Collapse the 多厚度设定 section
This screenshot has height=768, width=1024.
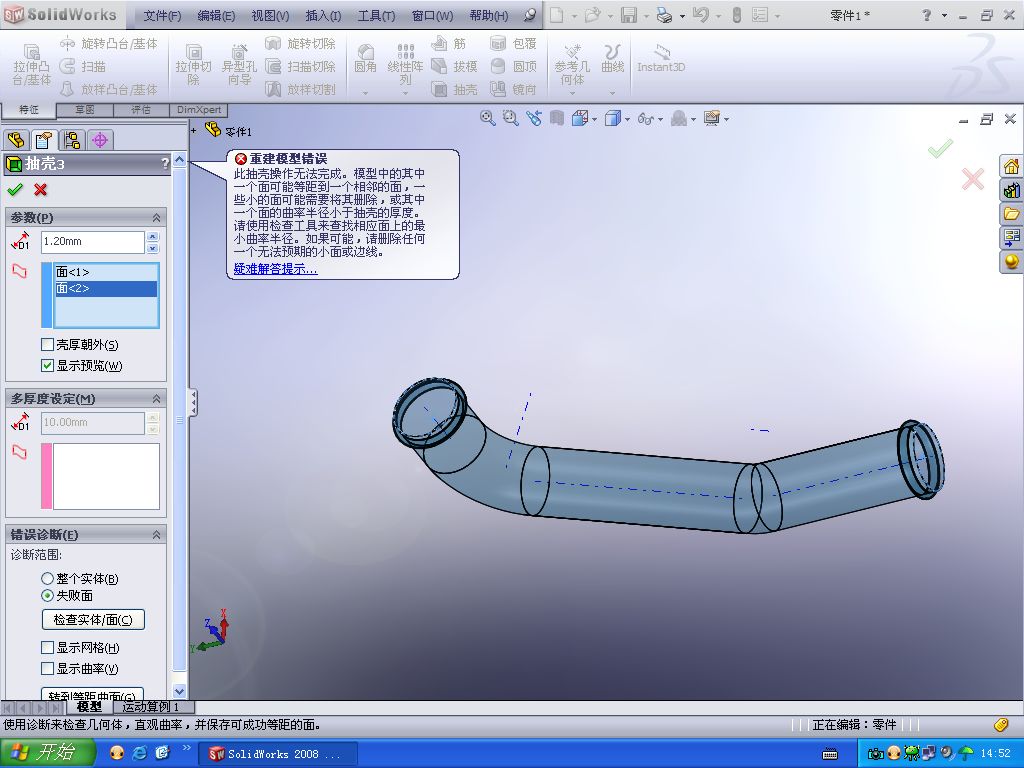[156, 398]
